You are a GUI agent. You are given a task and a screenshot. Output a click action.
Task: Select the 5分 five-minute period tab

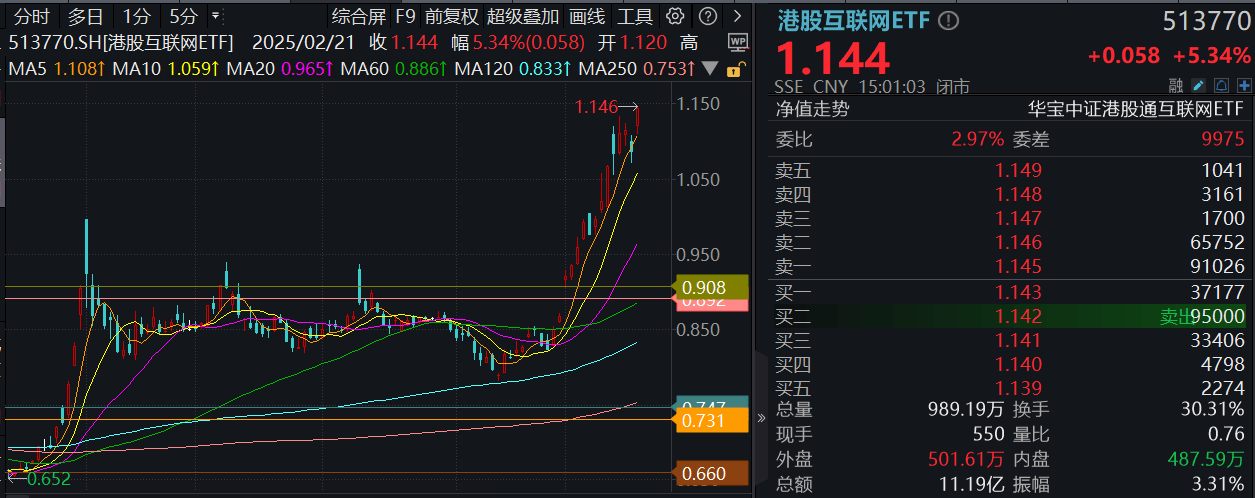(x=184, y=17)
